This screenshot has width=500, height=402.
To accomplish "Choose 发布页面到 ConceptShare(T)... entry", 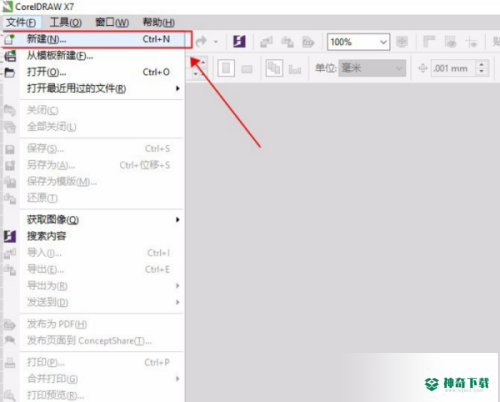I will pos(93,341).
